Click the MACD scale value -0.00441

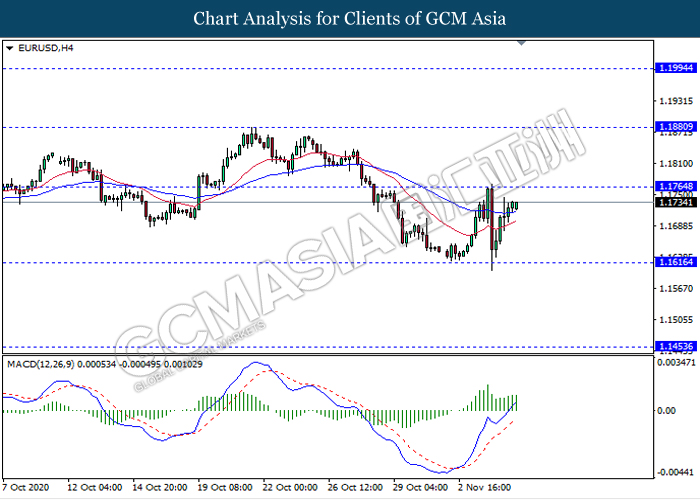click(x=675, y=472)
